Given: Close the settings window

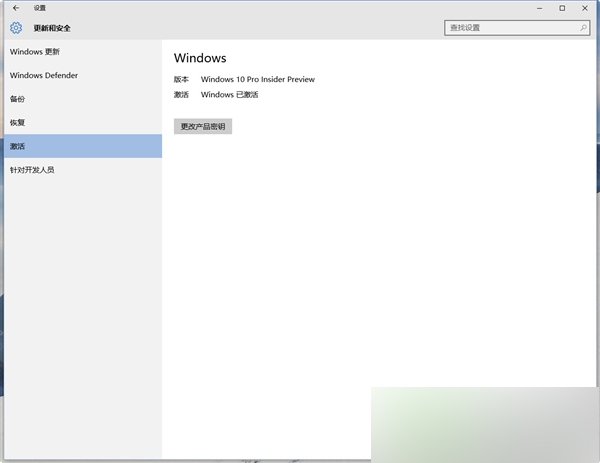Looking at the screenshot, I should click(585, 8).
